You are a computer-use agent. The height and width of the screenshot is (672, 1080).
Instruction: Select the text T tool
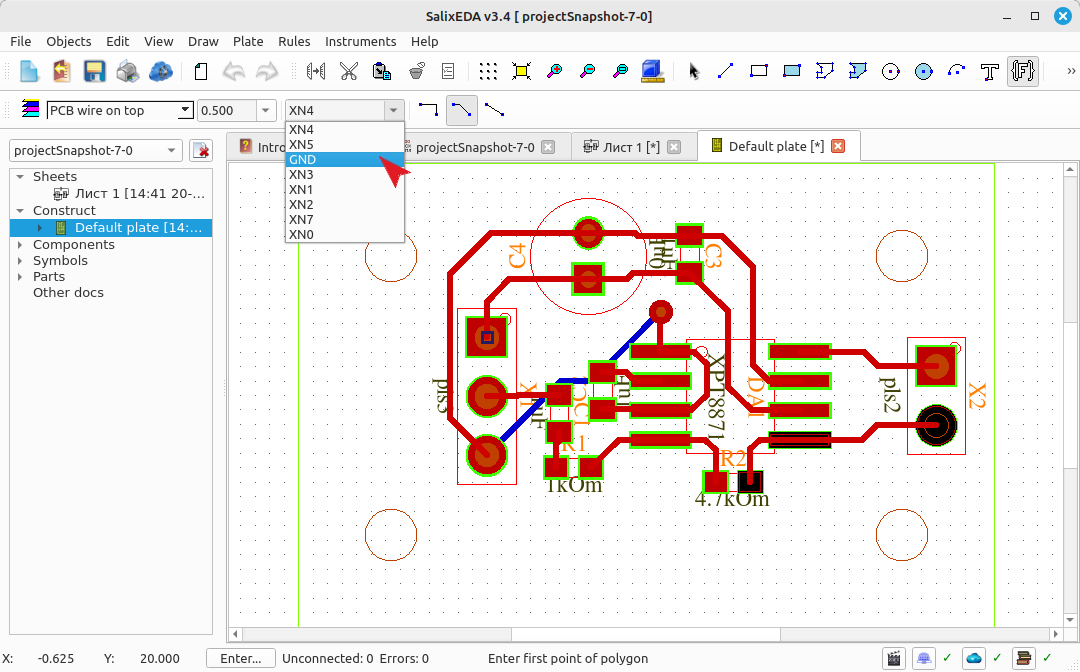pyautogui.click(x=990, y=71)
